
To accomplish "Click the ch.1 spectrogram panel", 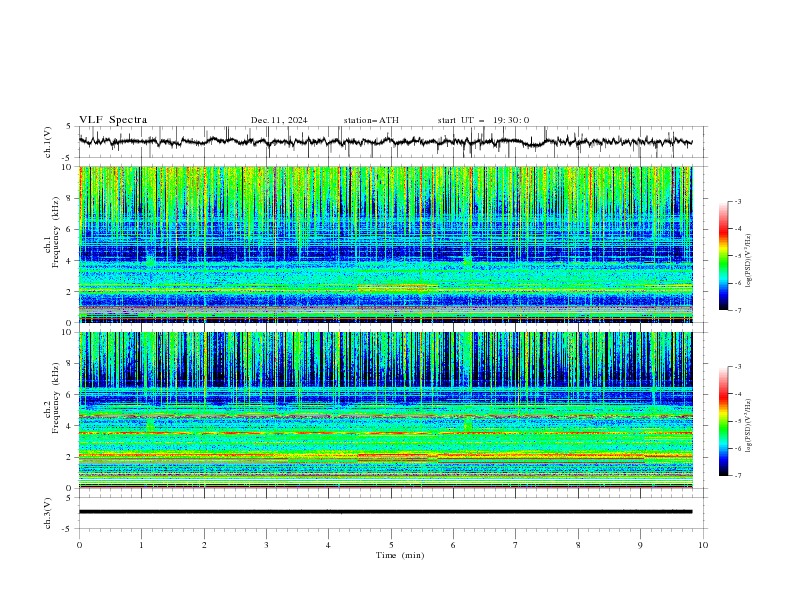I will click(x=386, y=244).
